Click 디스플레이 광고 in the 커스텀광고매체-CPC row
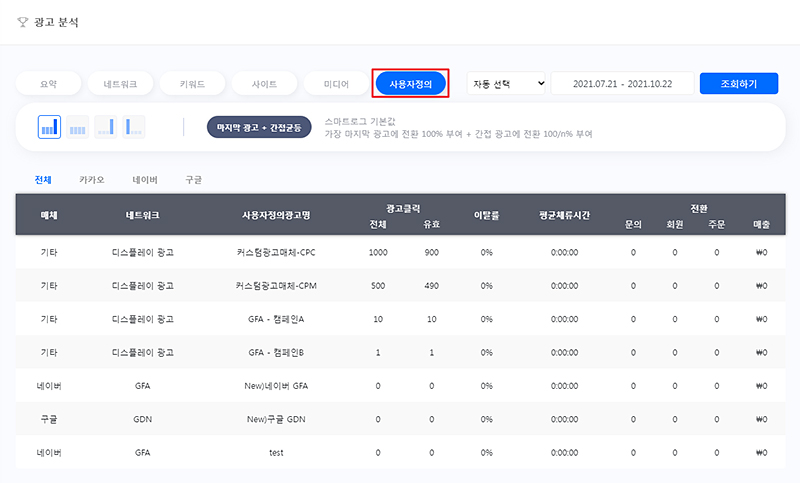Image resolution: width=800 pixels, height=483 pixels. coord(142,252)
